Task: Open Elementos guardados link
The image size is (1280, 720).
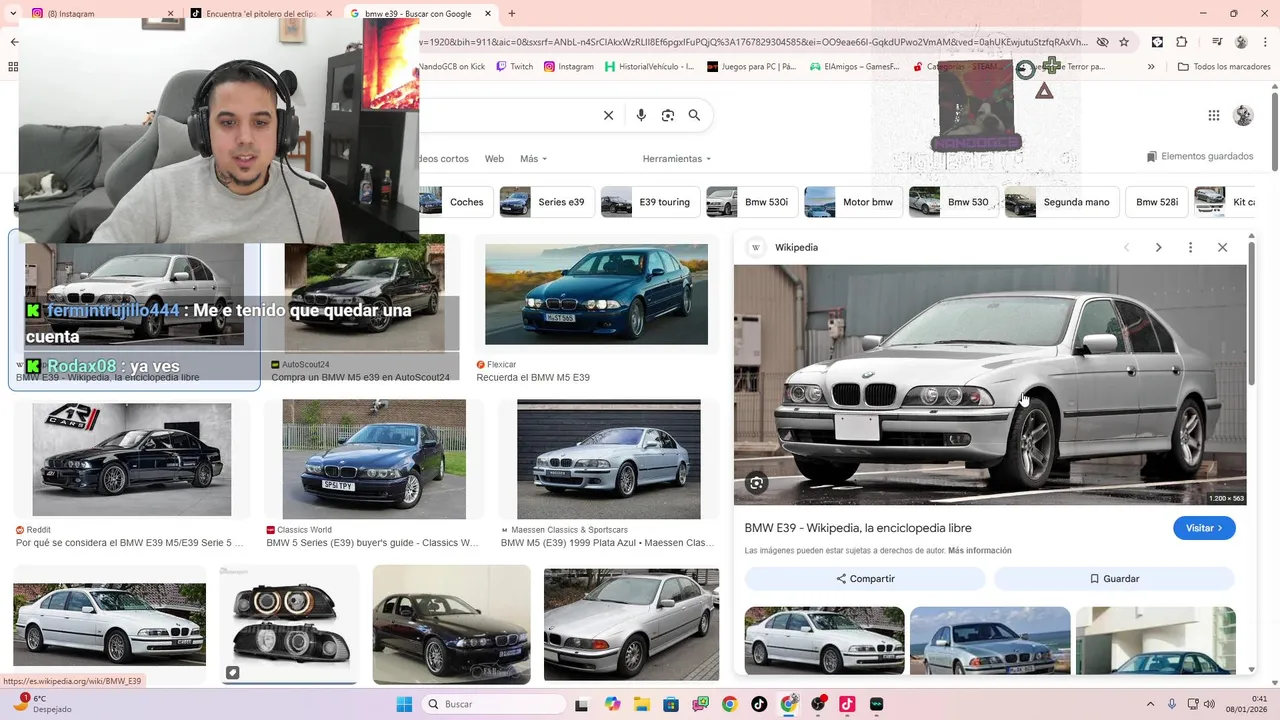Action: tap(1200, 156)
